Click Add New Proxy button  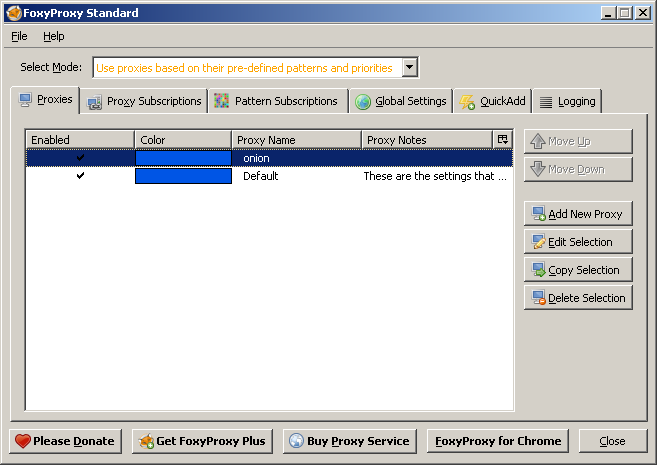[x=578, y=214]
